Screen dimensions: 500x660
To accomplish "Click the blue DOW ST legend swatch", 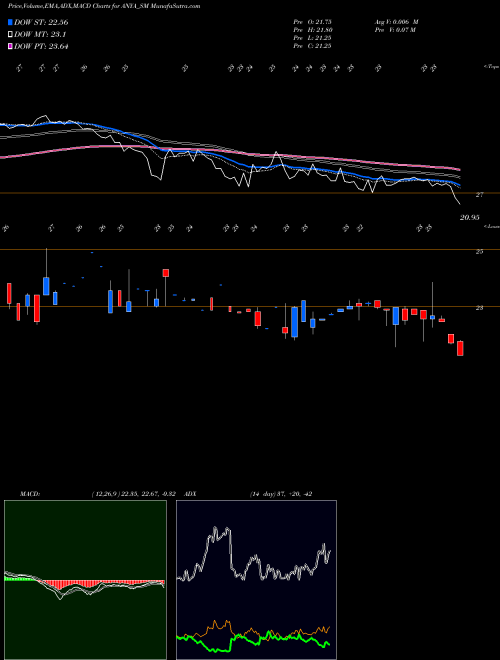I will point(10,22).
